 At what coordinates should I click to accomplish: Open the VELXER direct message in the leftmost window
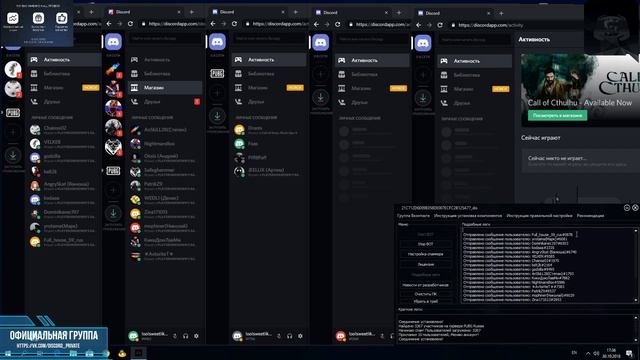[x=64, y=143]
